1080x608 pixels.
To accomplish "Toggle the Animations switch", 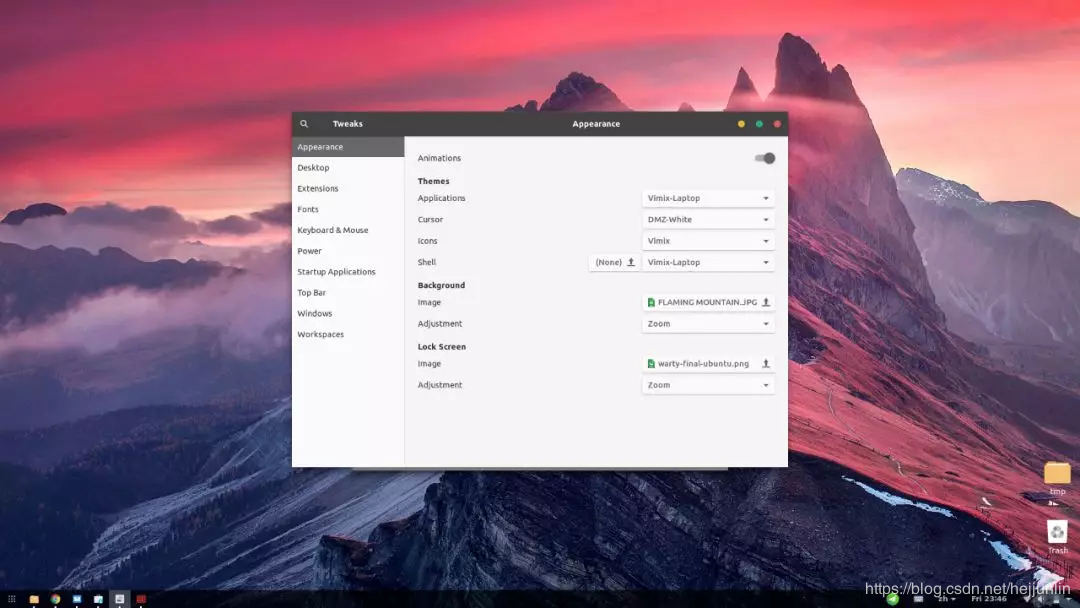I will pyautogui.click(x=765, y=158).
